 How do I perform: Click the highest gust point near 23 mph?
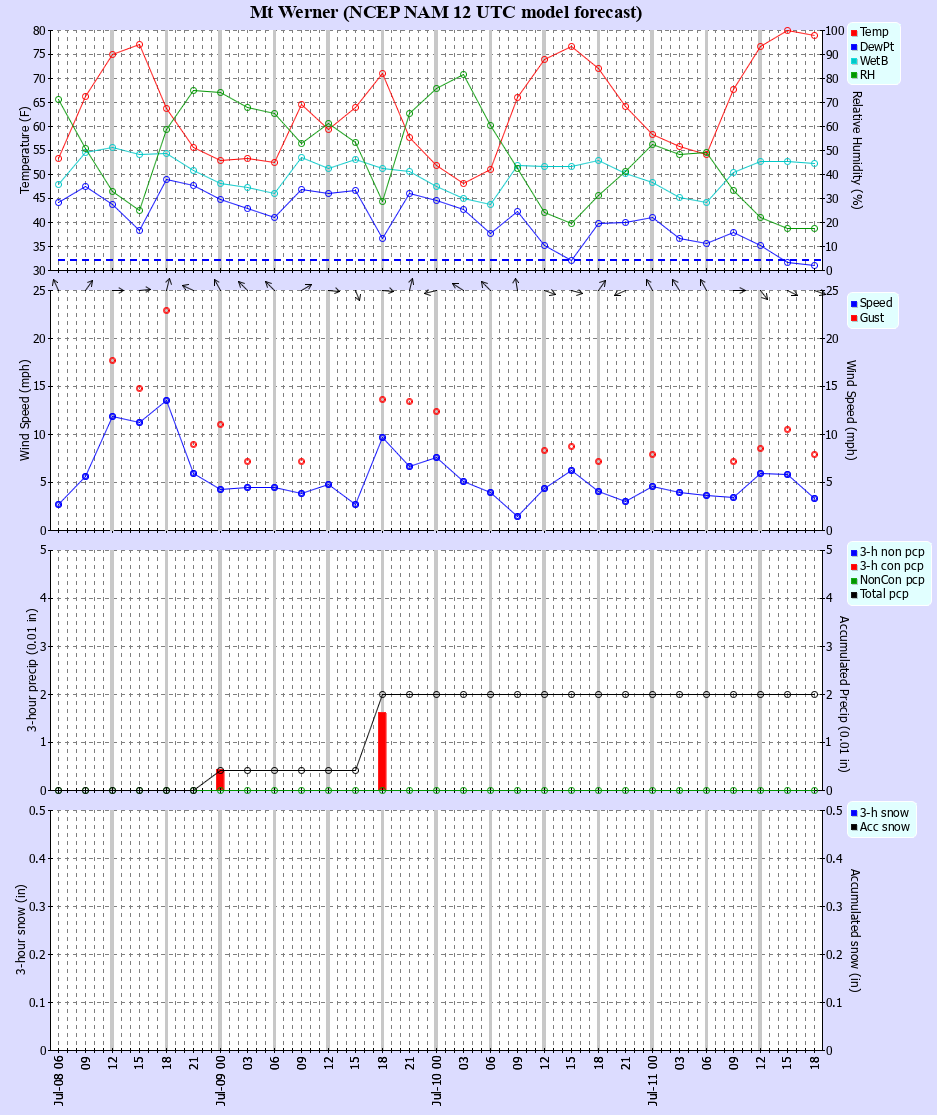[166, 311]
